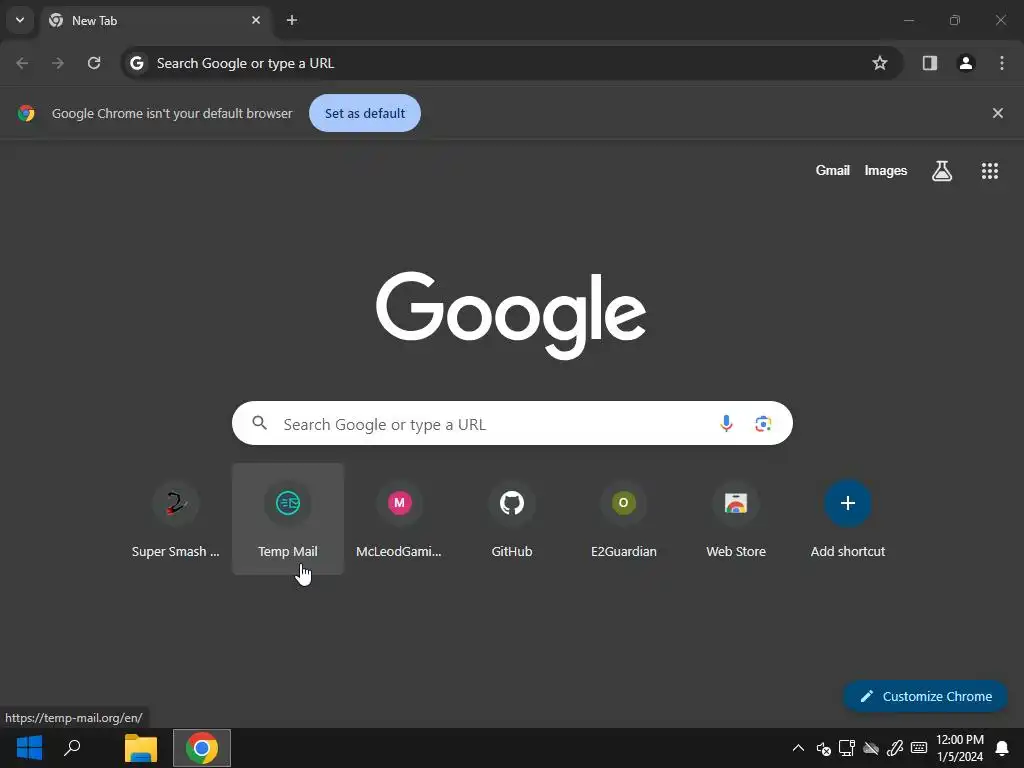Screen dimensions: 1024x768
Task: Open Images link
Action: pyautogui.click(x=886, y=170)
